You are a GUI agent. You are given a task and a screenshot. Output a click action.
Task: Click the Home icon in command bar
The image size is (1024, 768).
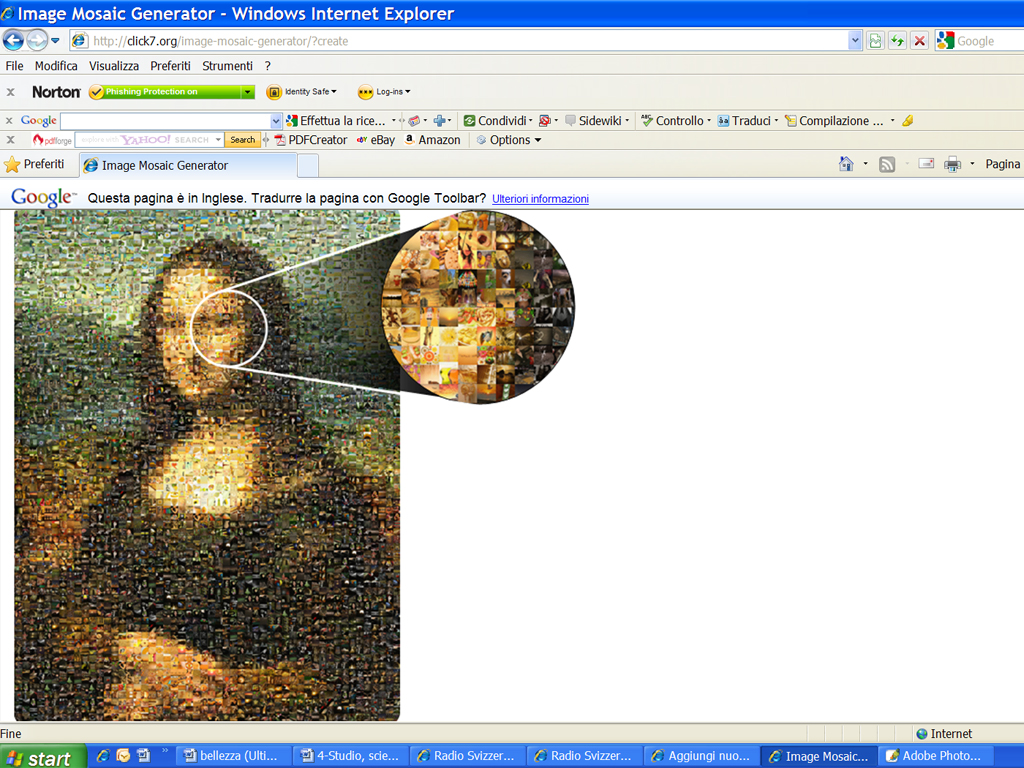point(846,164)
